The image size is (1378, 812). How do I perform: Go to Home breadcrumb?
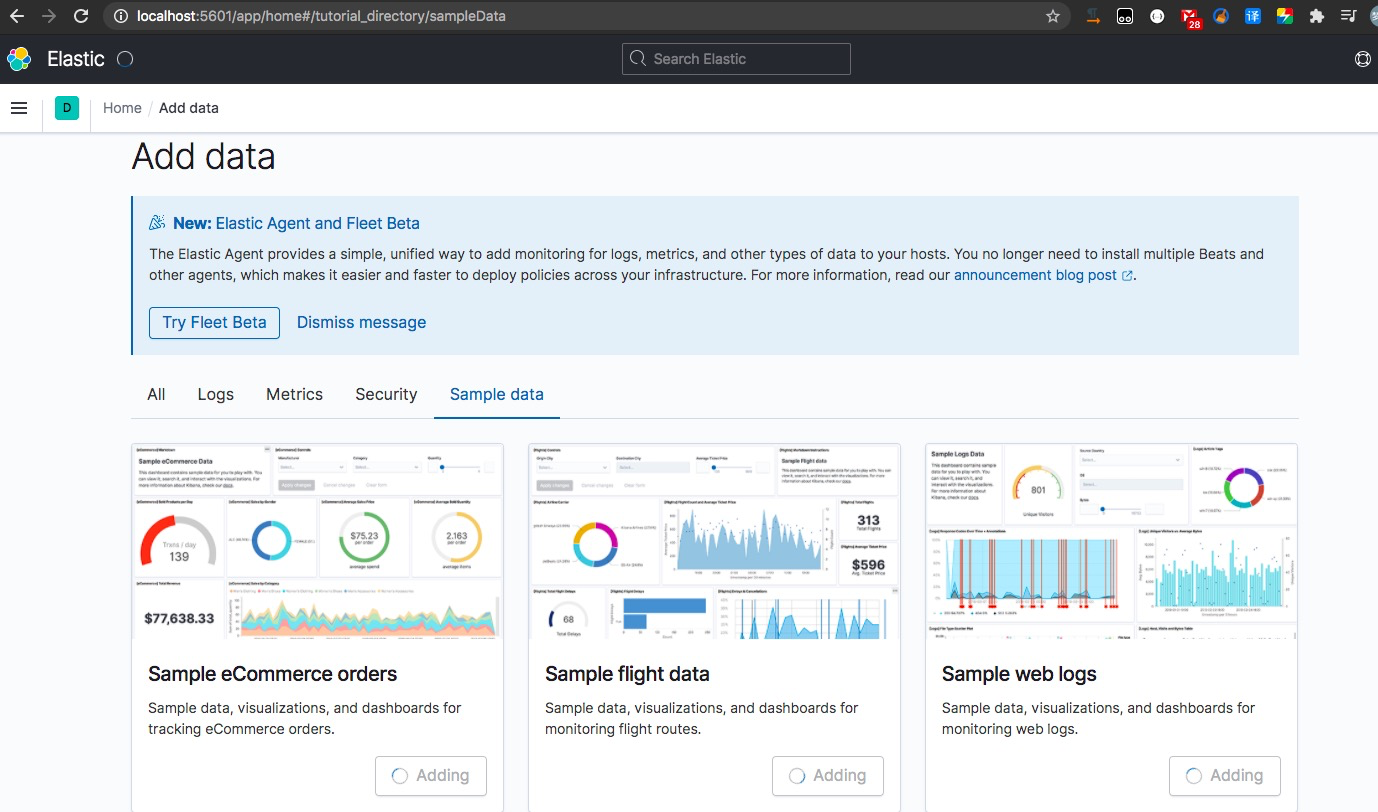(x=122, y=108)
